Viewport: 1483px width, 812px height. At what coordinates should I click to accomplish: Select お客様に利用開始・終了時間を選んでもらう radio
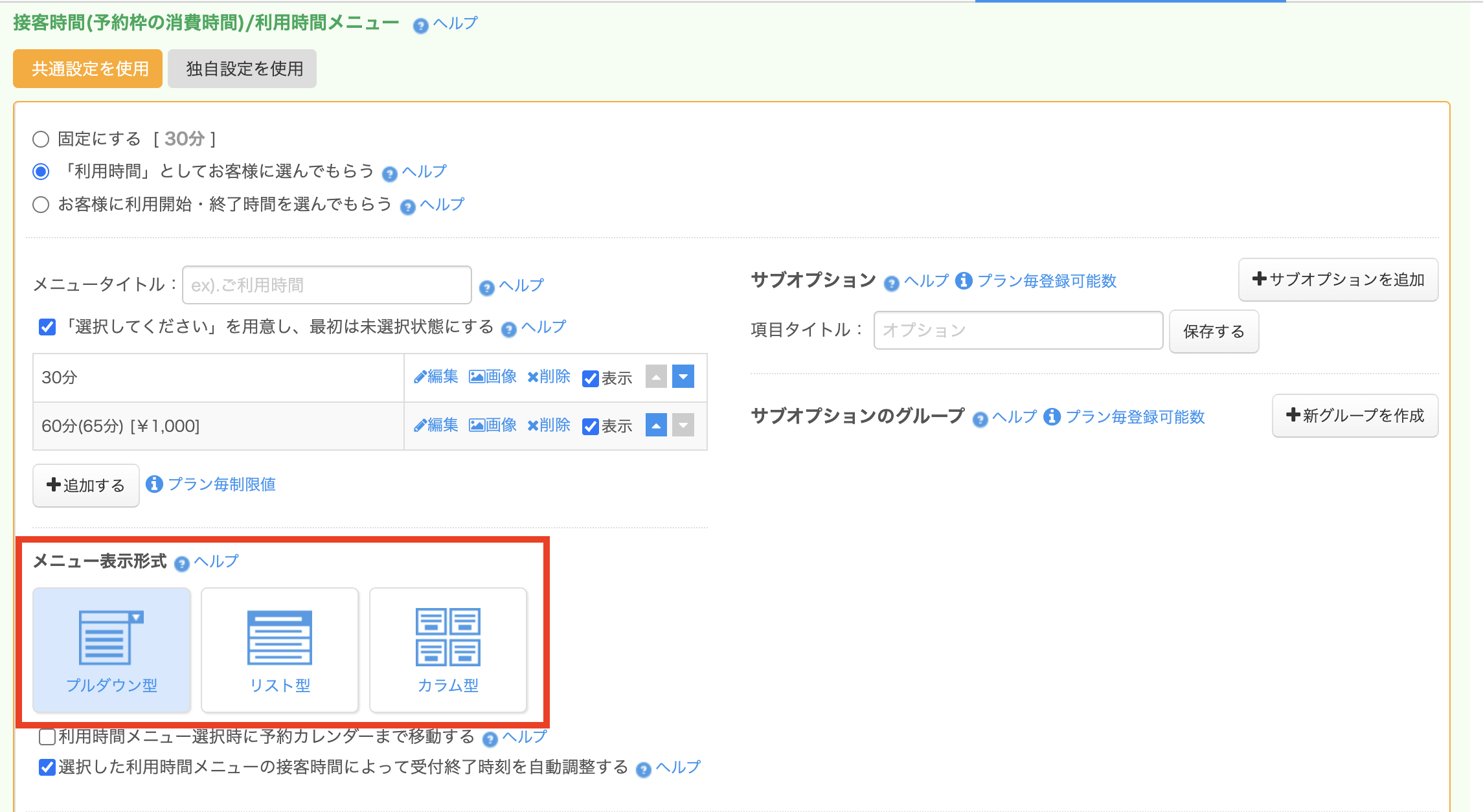pyautogui.click(x=41, y=205)
